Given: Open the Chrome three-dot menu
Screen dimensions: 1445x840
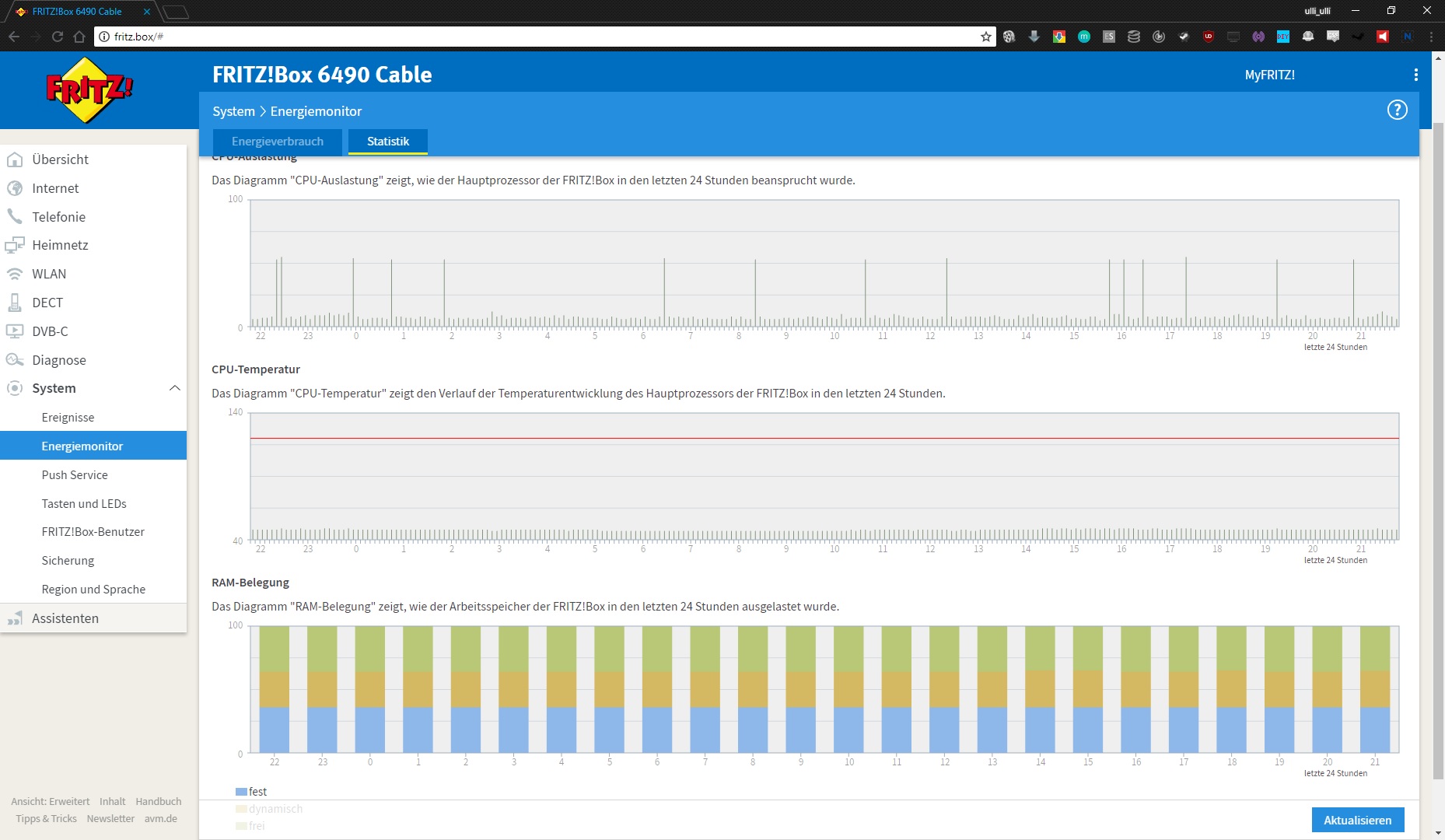Looking at the screenshot, I should point(1431,37).
